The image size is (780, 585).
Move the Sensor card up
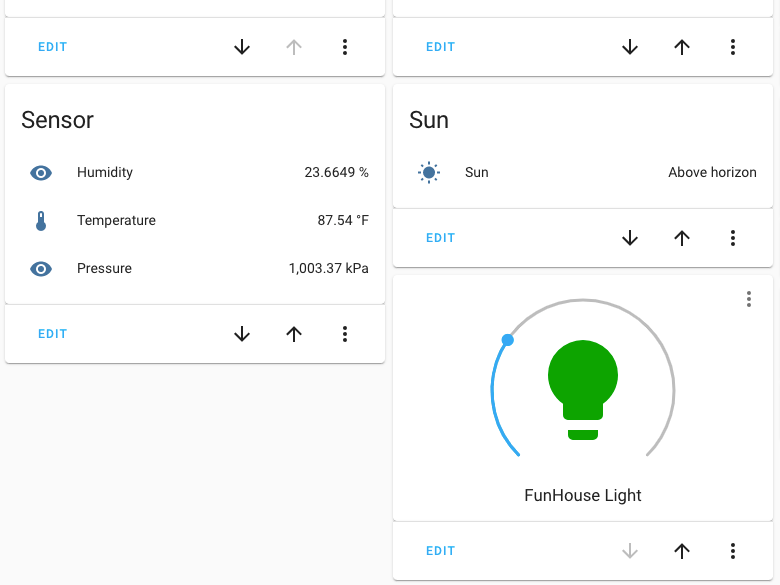click(x=294, y=334)
